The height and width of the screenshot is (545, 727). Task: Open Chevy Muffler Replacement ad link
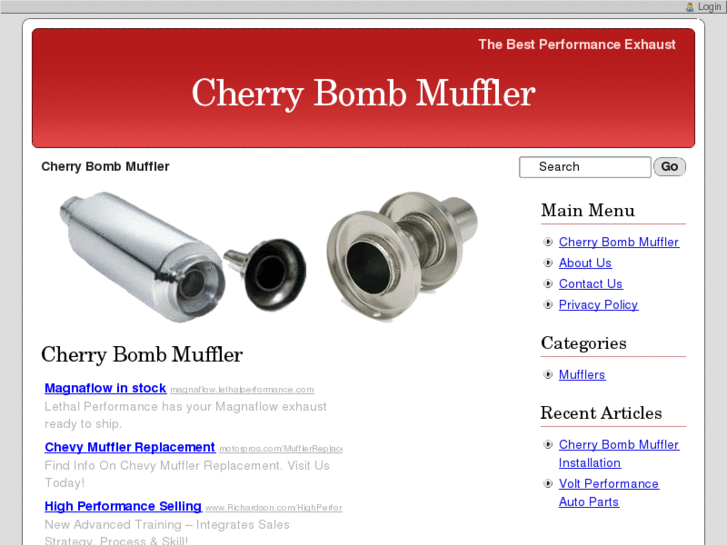(130, 447)
